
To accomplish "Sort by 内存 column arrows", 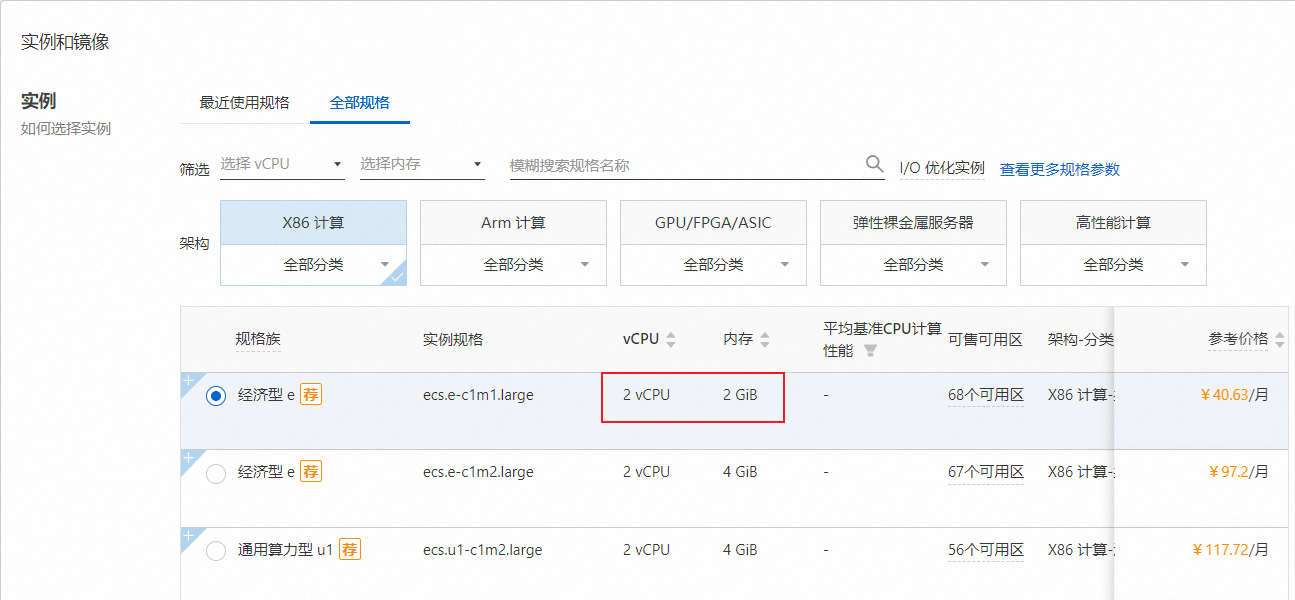I will pos(765,340).
